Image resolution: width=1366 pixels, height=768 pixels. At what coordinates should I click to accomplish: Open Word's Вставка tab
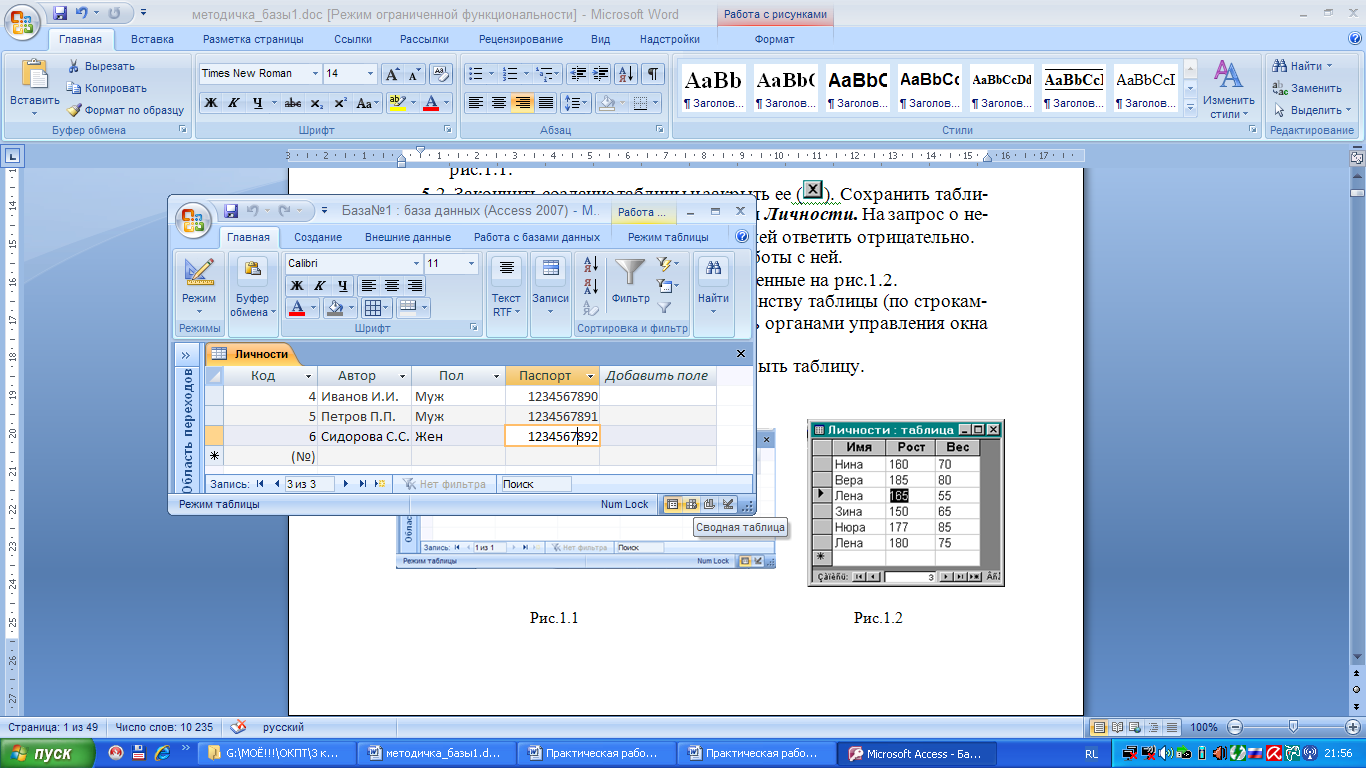(x=152, y=39)
